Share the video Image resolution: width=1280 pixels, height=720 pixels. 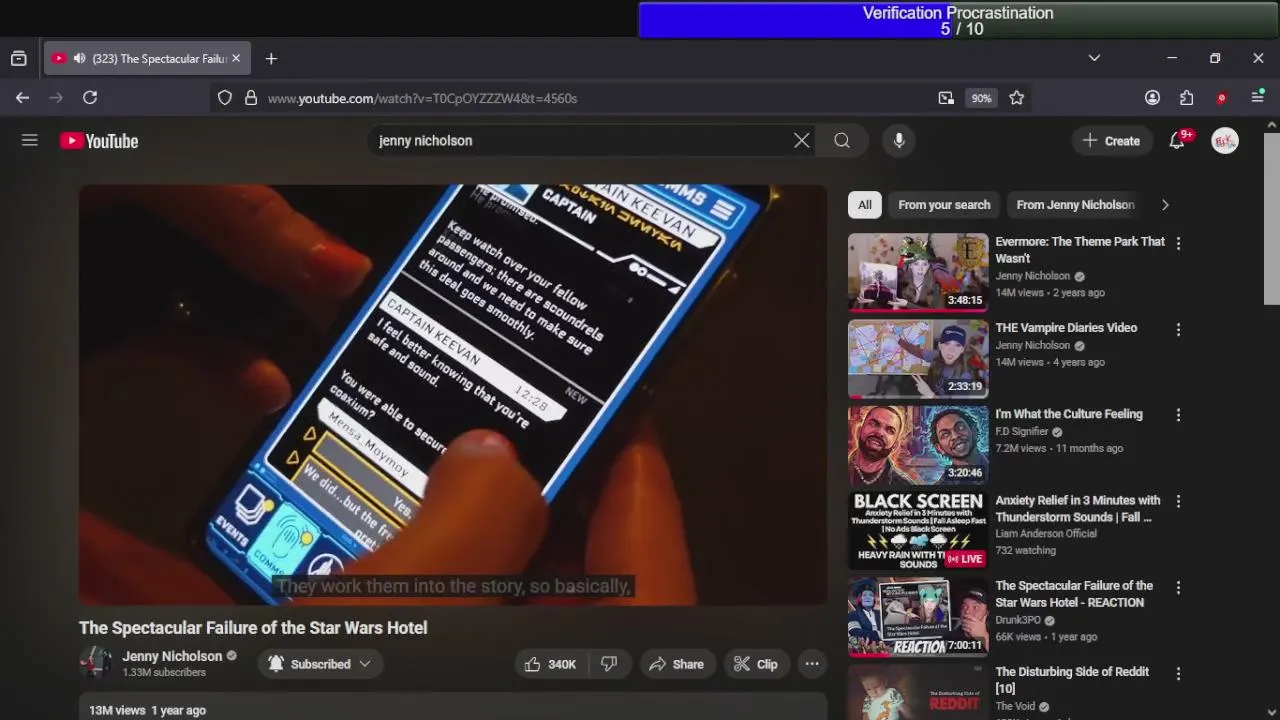pyautogui.click(x=676, y=664)
